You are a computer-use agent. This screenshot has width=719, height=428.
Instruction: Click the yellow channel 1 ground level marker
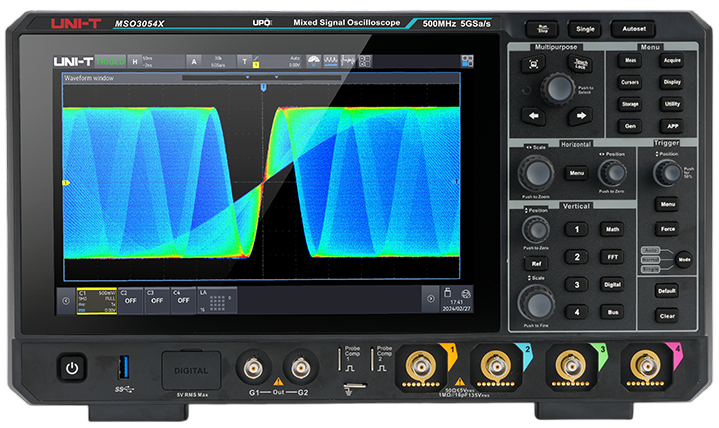66,183
